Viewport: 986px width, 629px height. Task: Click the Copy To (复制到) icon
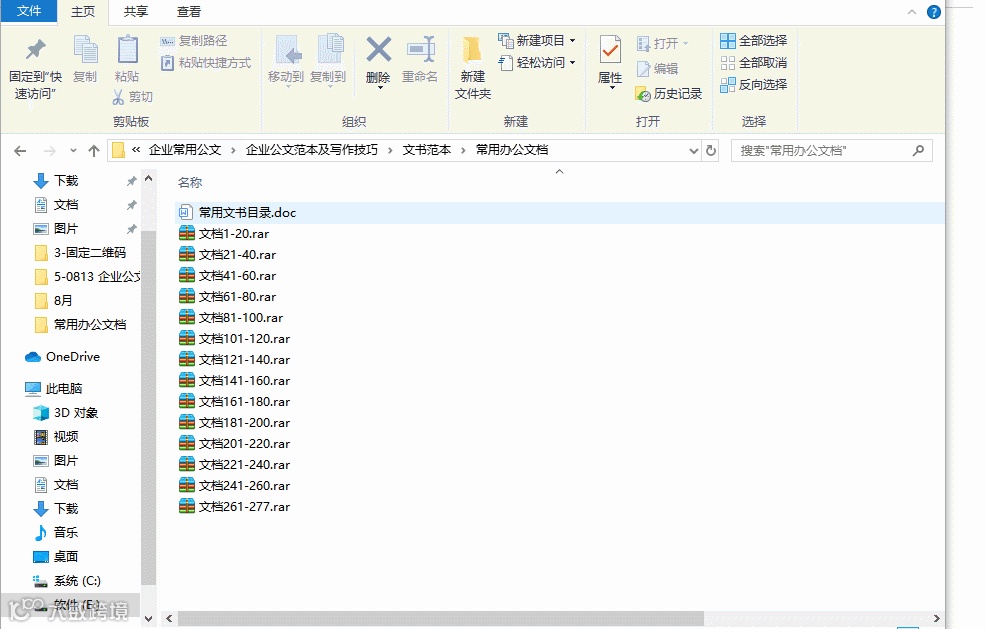click(x=330, y=49)
